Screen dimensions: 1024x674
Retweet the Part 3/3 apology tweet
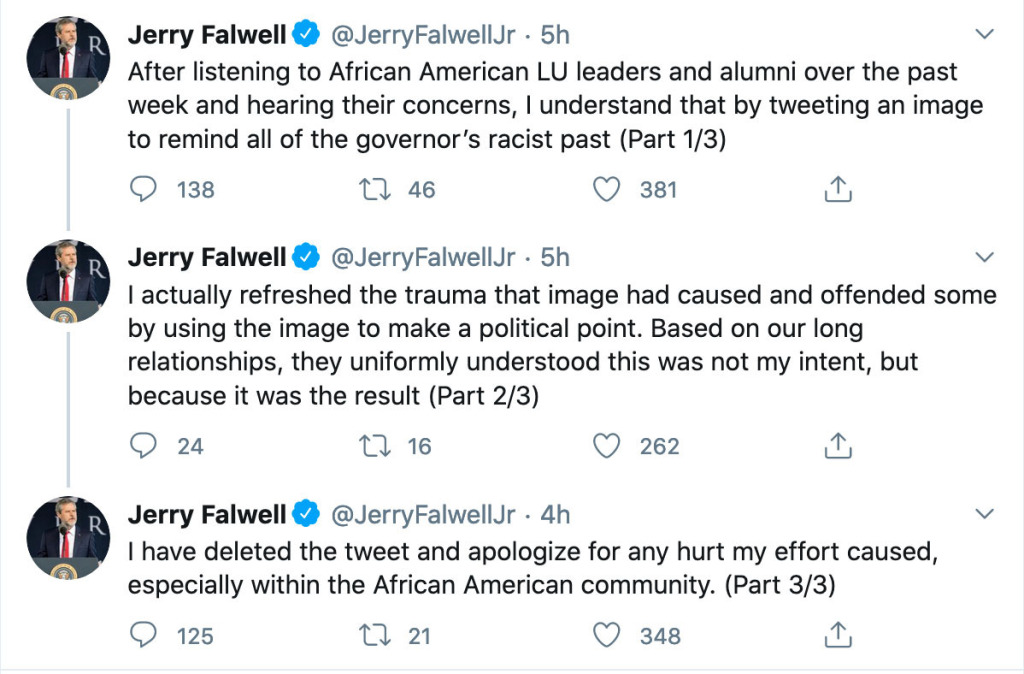coord(376,634)
